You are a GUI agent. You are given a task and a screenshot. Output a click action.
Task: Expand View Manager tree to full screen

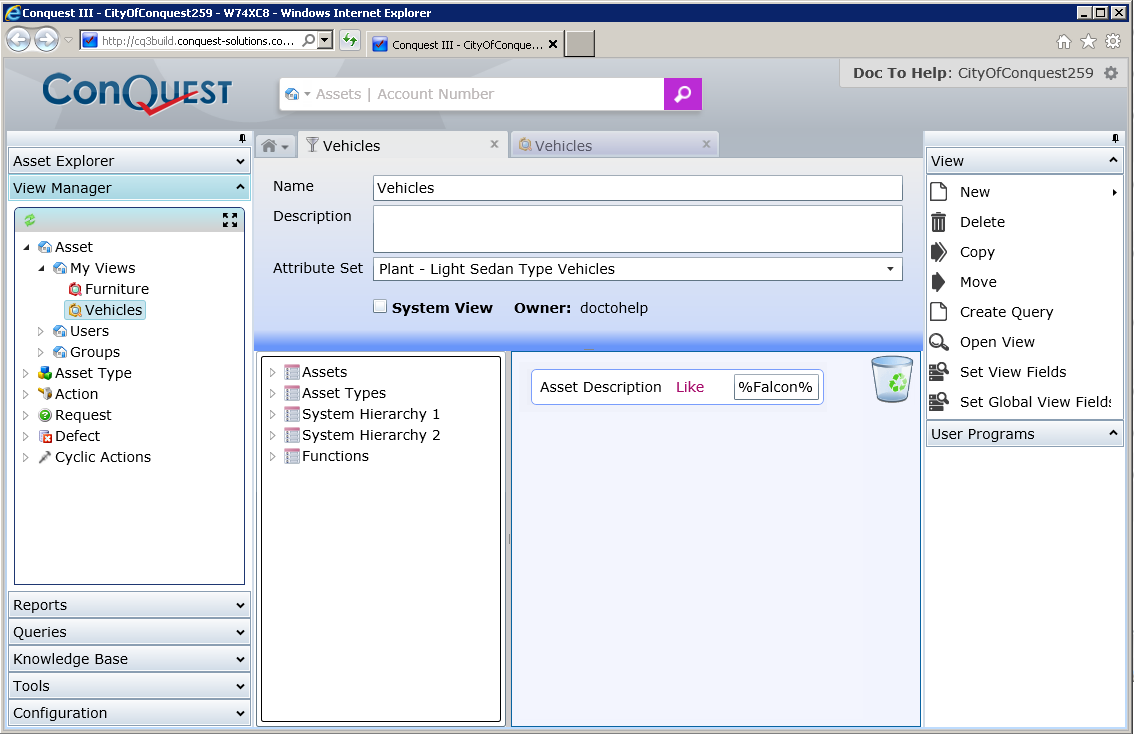coord(230,220)
